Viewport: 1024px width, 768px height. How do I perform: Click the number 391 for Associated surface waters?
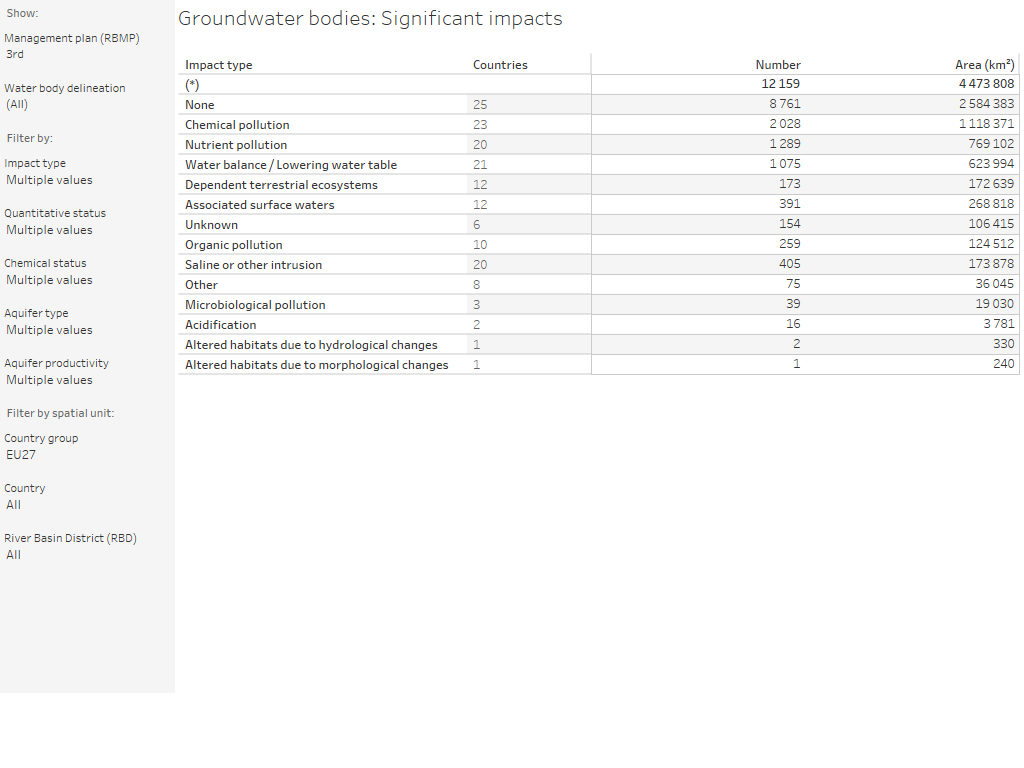click(x=790, y=204)
